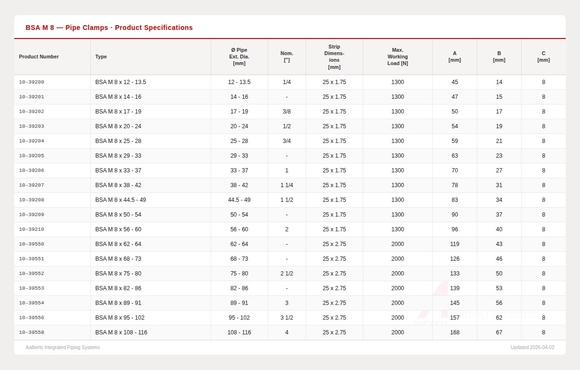Select product number 10-39207
The image size is (580, 370).
pyautogui.click(x=31, y=185)
